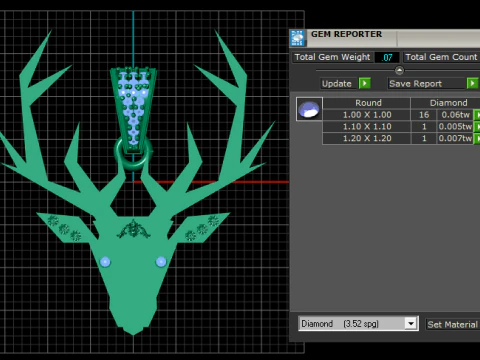
Task: Click the 0.06tw weight cell
Action: point(455,115)
